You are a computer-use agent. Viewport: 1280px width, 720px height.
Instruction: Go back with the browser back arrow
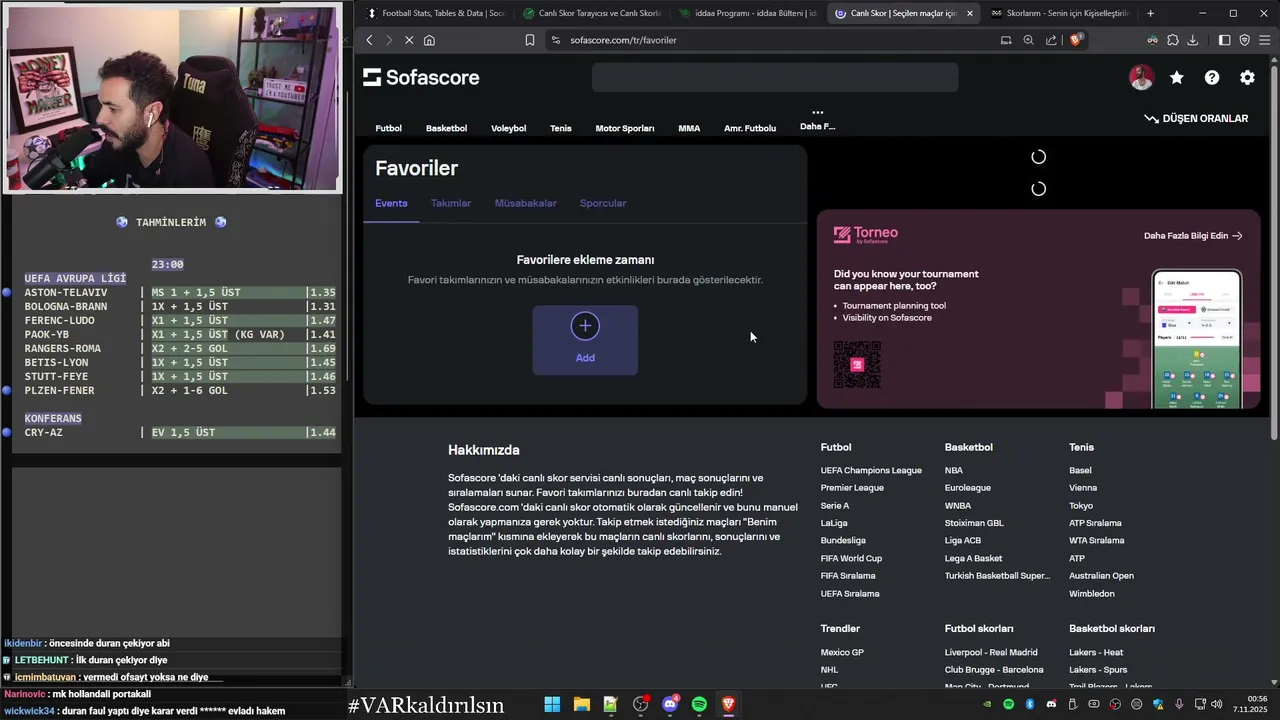tap(369, 40)
